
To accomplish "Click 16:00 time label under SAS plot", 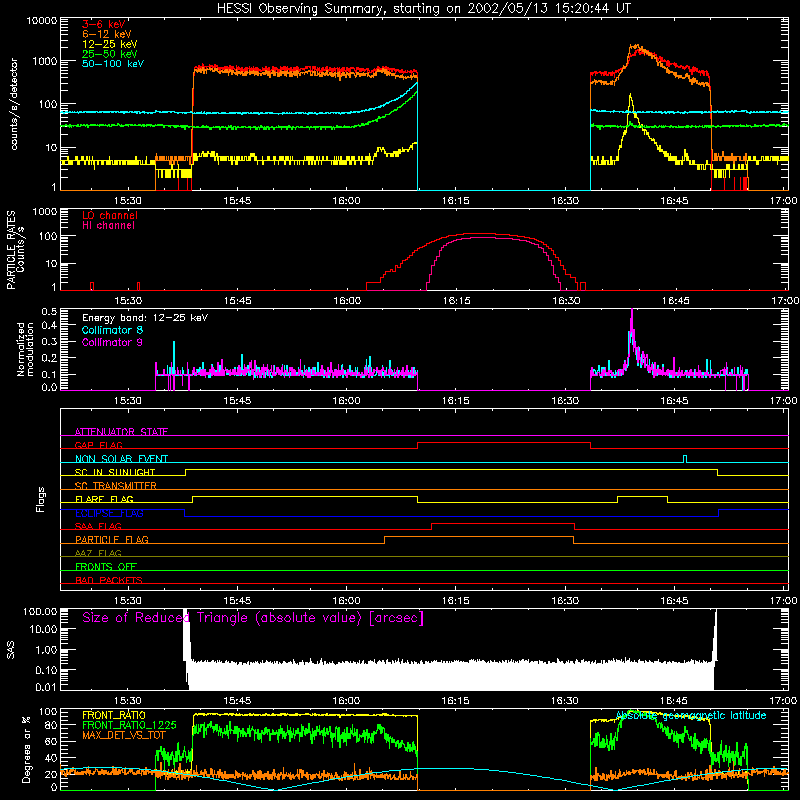I will [346, 701].
